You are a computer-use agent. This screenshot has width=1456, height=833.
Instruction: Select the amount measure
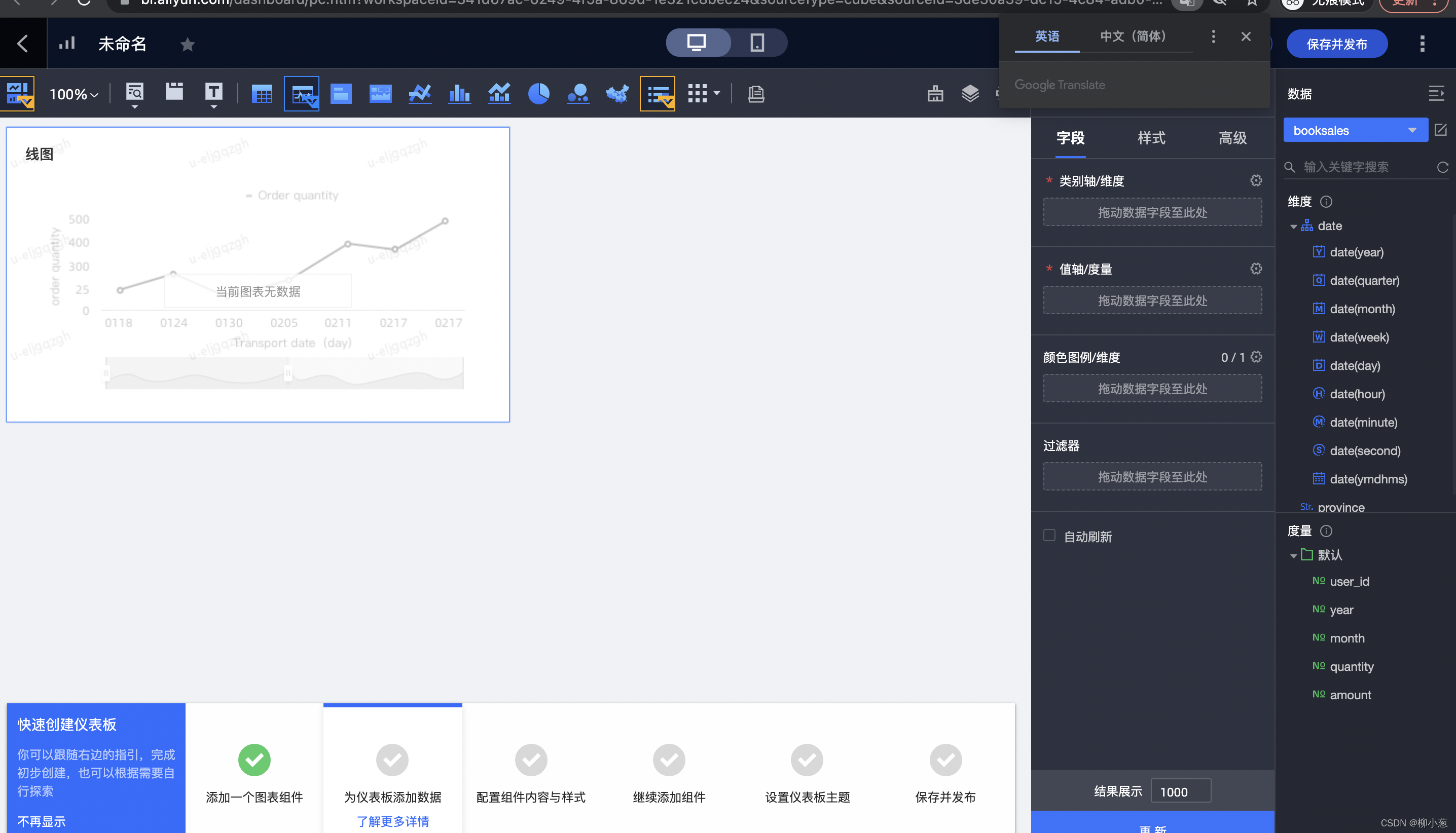pos(1350,695)
